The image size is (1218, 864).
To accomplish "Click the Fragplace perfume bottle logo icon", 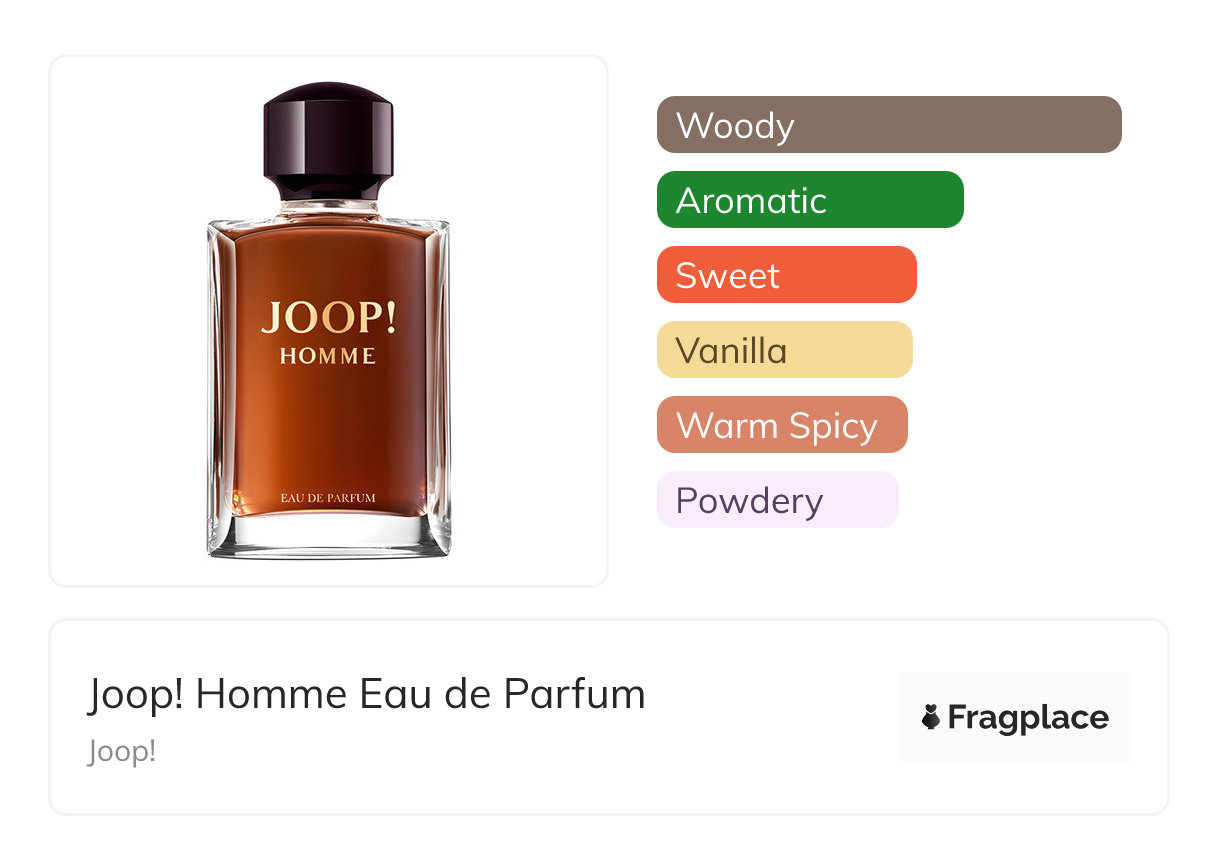I will pyautogui.click(x=931, y=717).
